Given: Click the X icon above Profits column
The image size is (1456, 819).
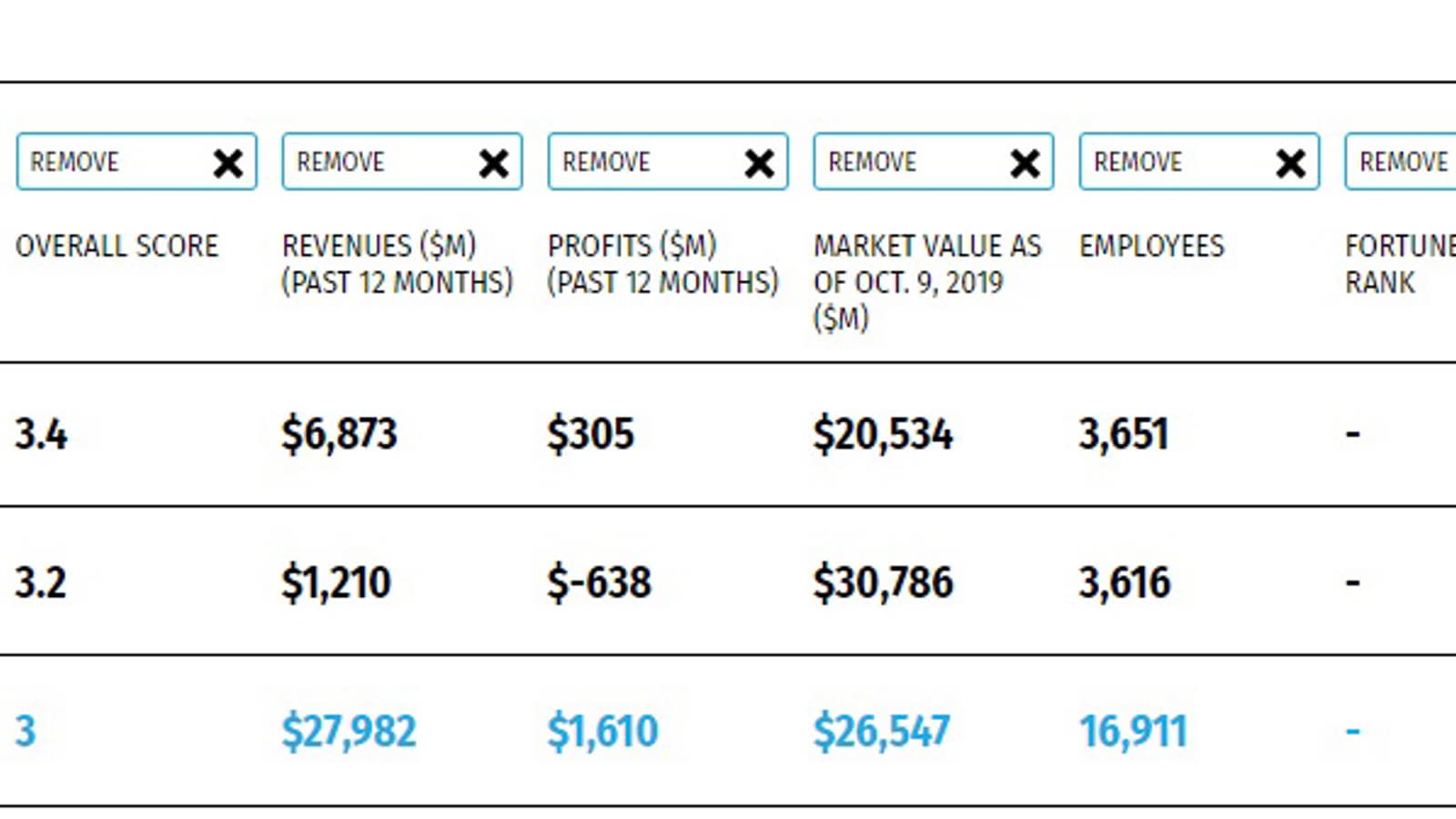Looking at the screenshot, I should click(759, 164).
